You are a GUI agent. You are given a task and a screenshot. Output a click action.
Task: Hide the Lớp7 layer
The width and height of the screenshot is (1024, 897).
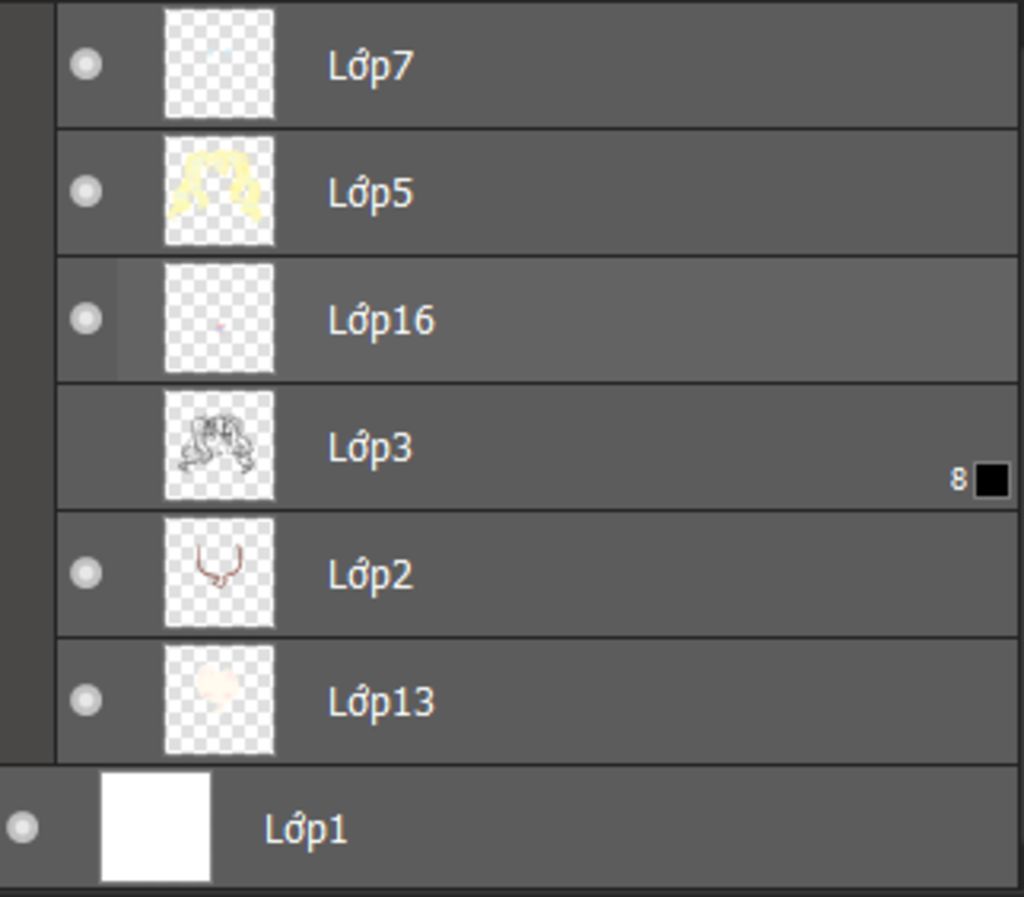(x=86, y=64)
